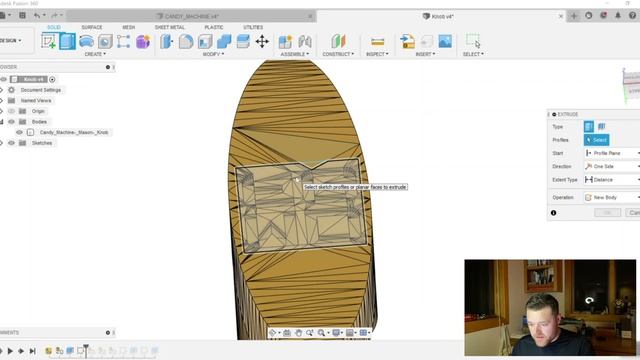Select the Offset Face tool
The image size is (640, 360).
(x=243, y=42)
